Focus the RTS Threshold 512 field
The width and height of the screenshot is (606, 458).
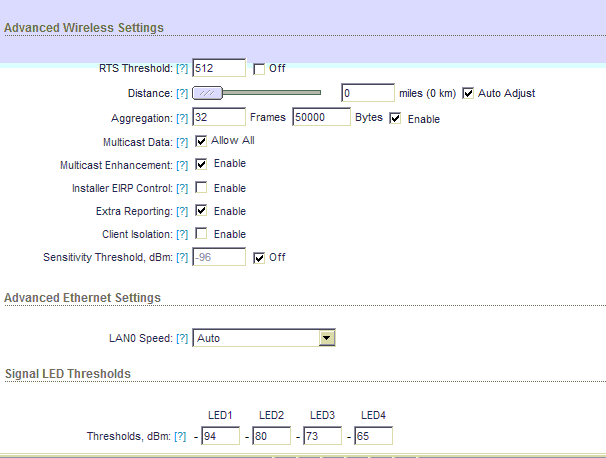pos(219,68)
